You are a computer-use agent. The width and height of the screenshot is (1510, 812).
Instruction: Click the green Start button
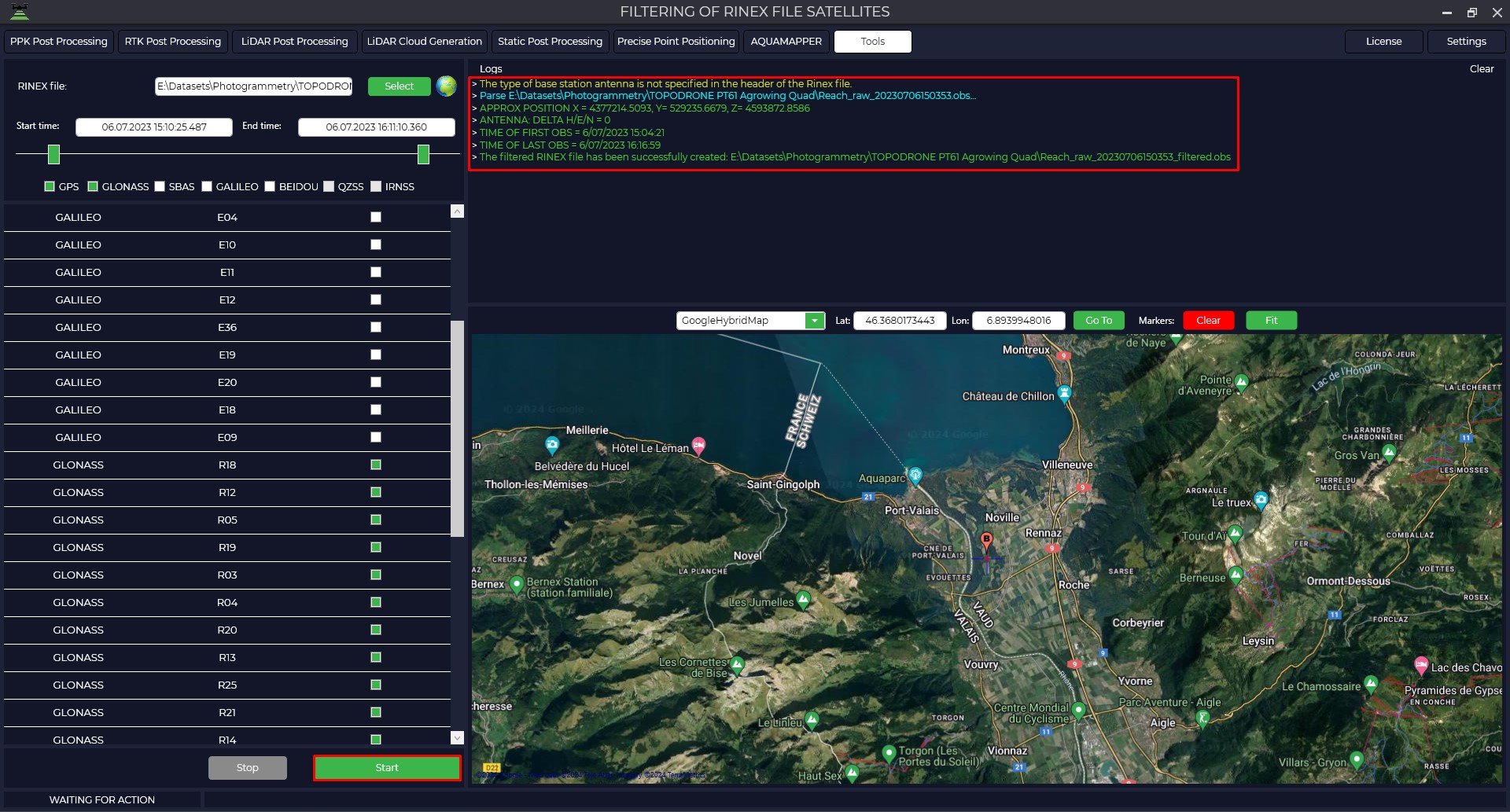coord(387,768)
